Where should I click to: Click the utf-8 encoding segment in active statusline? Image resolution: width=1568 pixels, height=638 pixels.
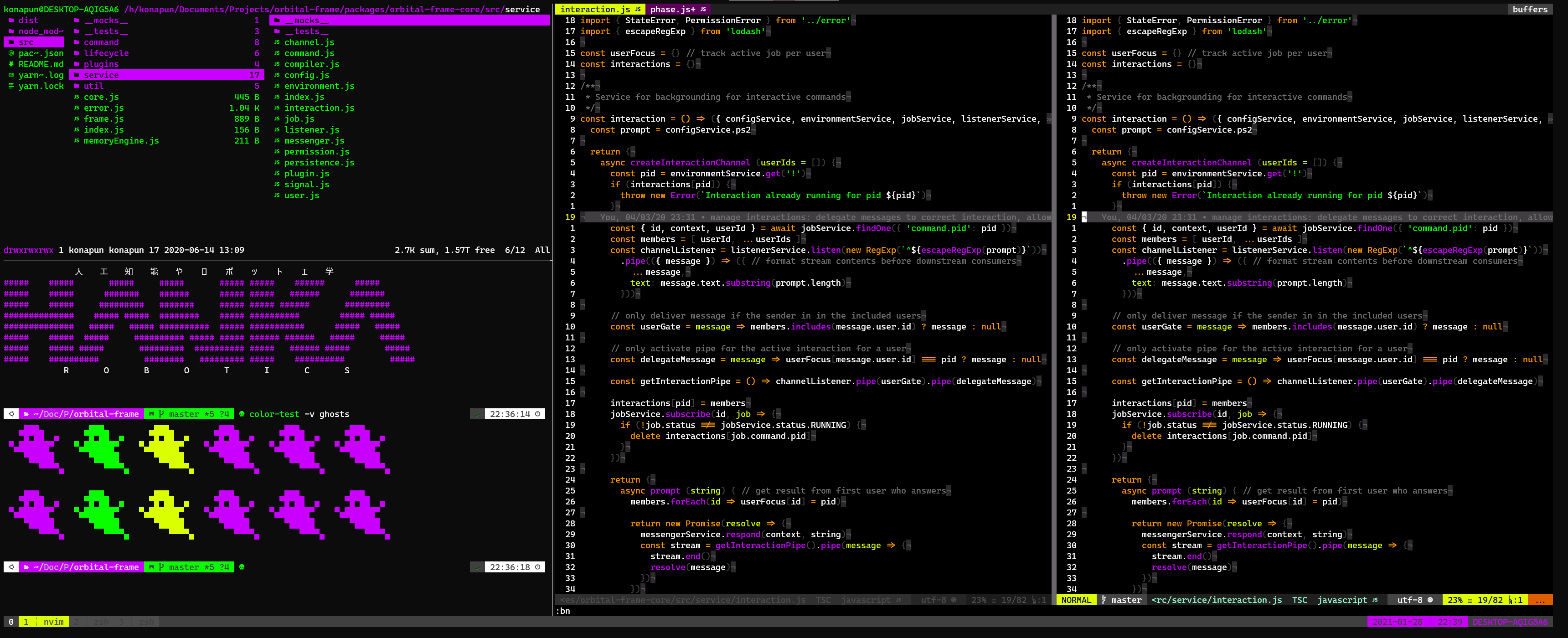point(1409,600)
